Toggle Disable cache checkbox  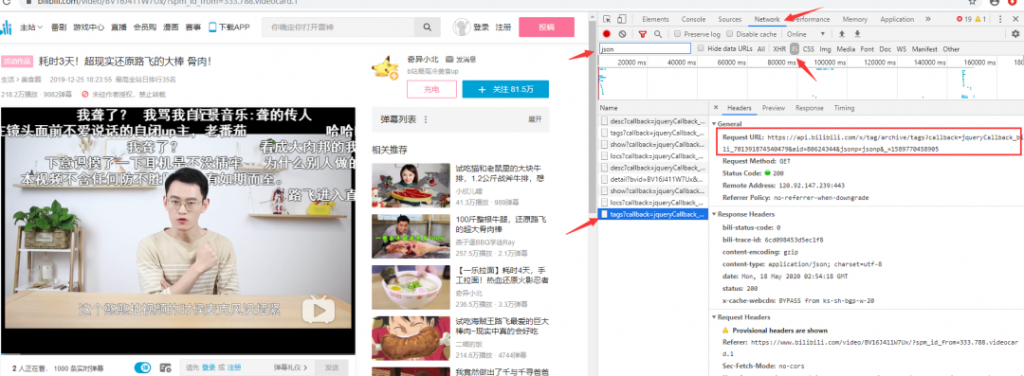pos(730,34)
